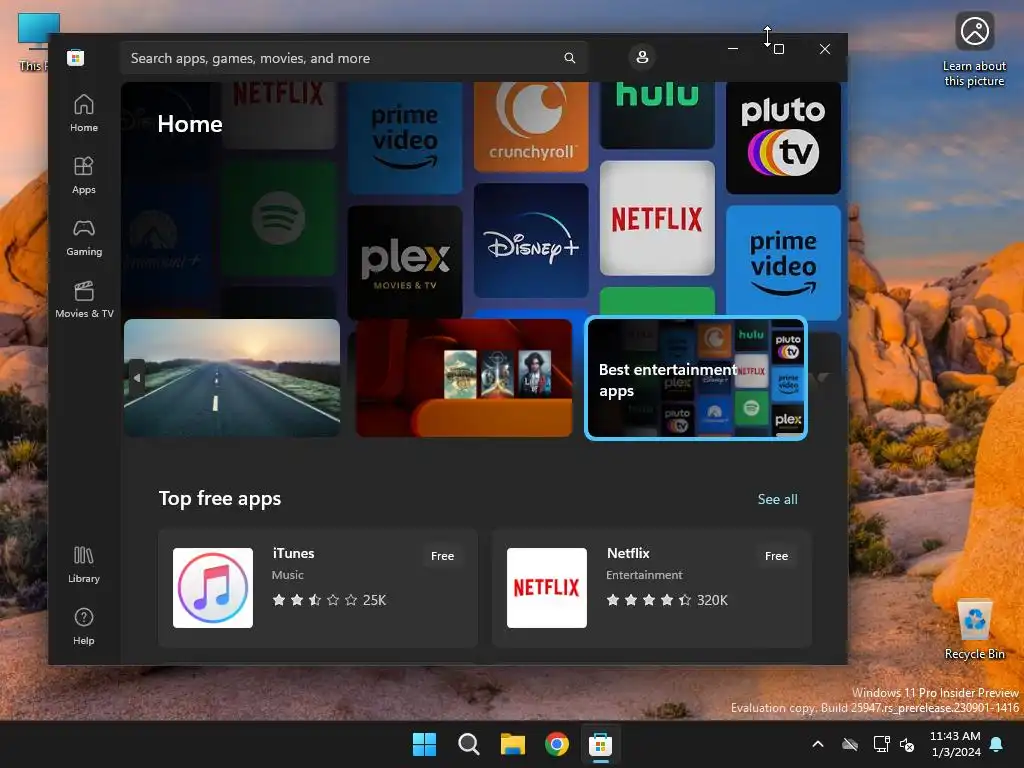Open the road landscape spotlight card
1024x768 pixels.
[232, 378]
